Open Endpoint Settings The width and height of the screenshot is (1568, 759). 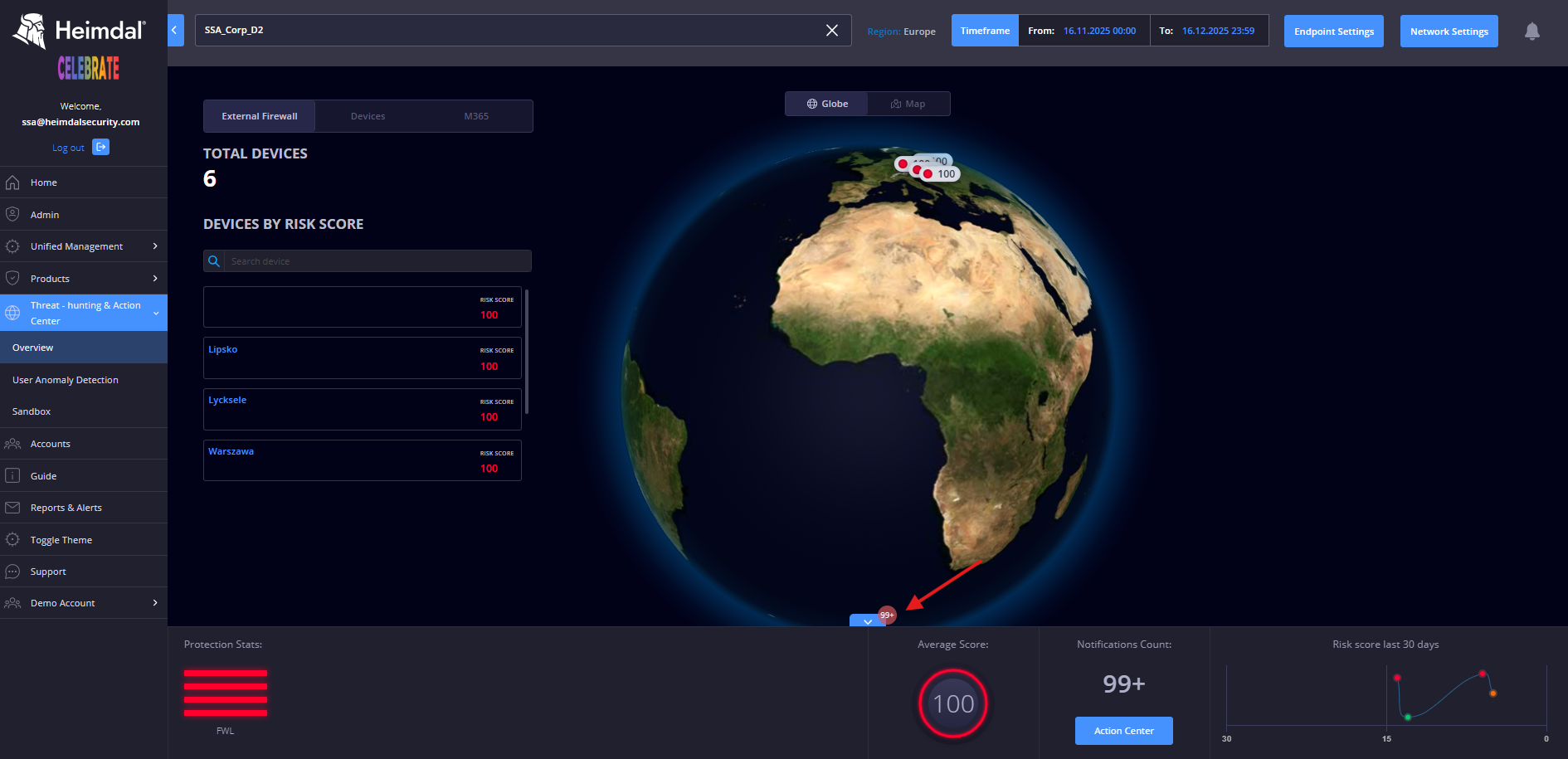pos(1334,32)
